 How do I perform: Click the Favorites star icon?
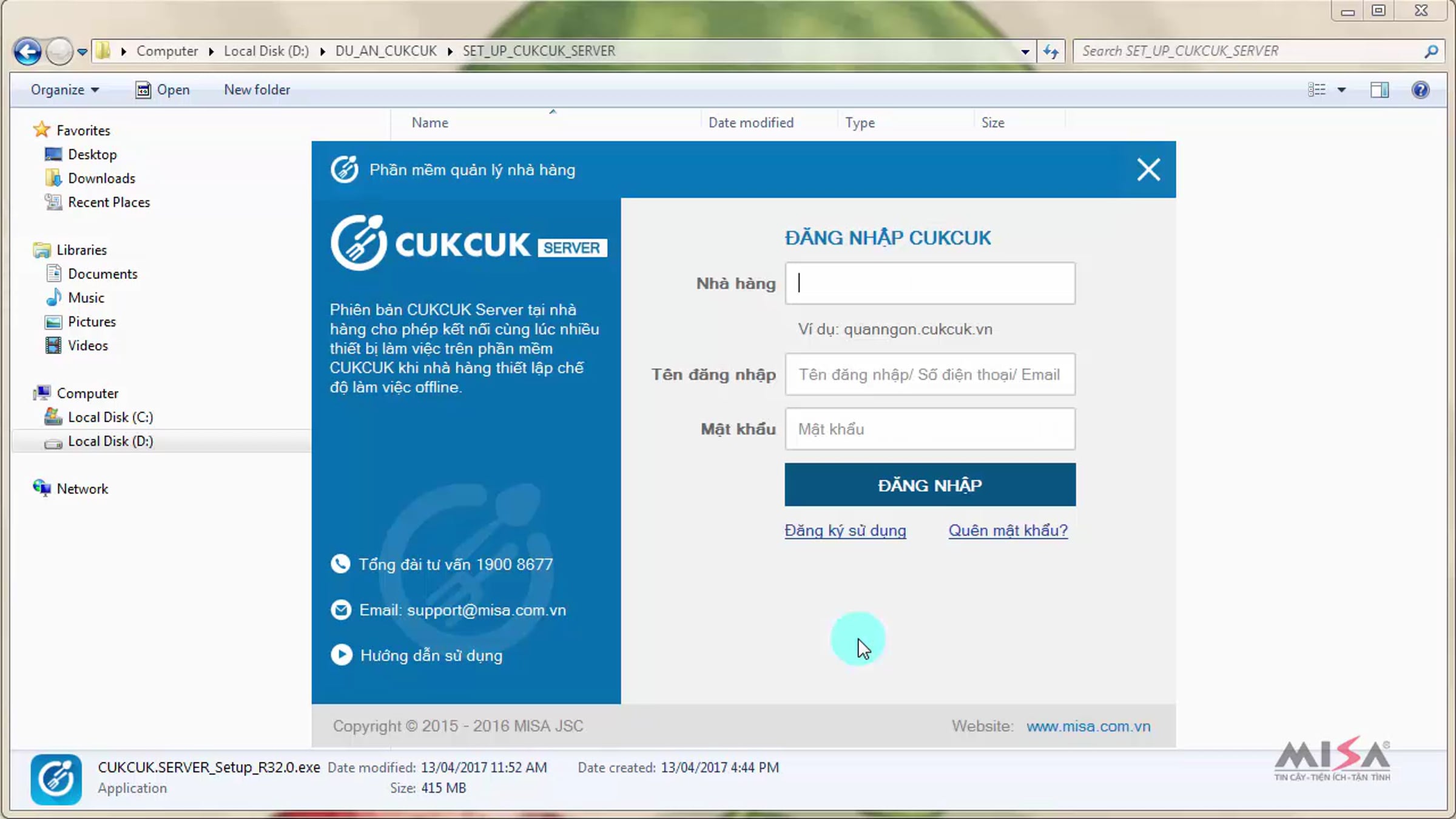[x=42, y=129]
